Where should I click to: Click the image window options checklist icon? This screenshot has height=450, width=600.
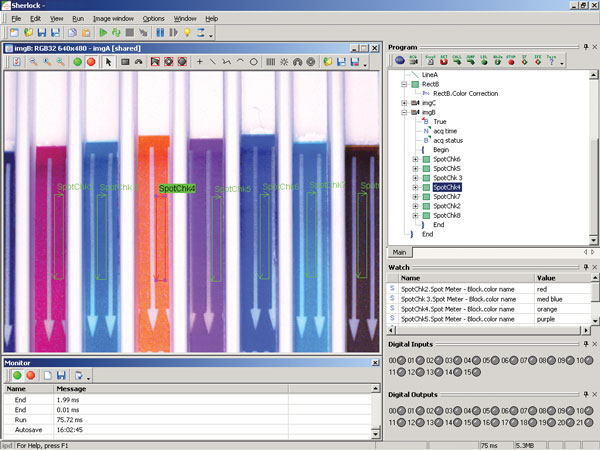16,62
